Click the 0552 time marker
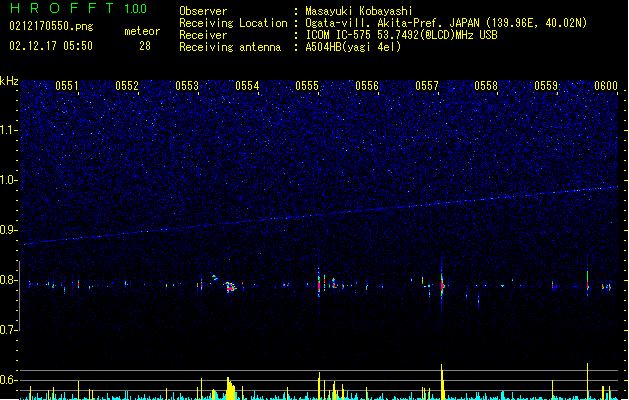Screen dimensions: 629x400 127,86
